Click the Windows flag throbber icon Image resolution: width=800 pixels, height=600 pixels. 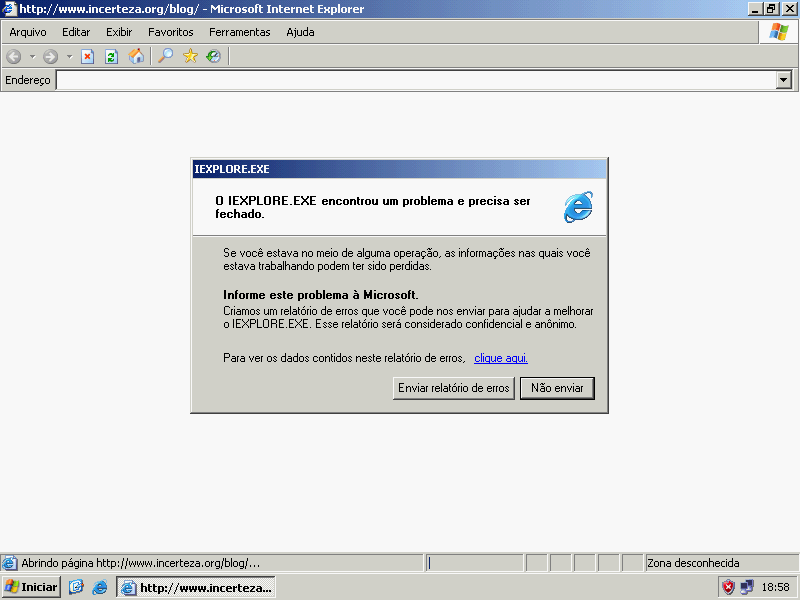(779, 32)
